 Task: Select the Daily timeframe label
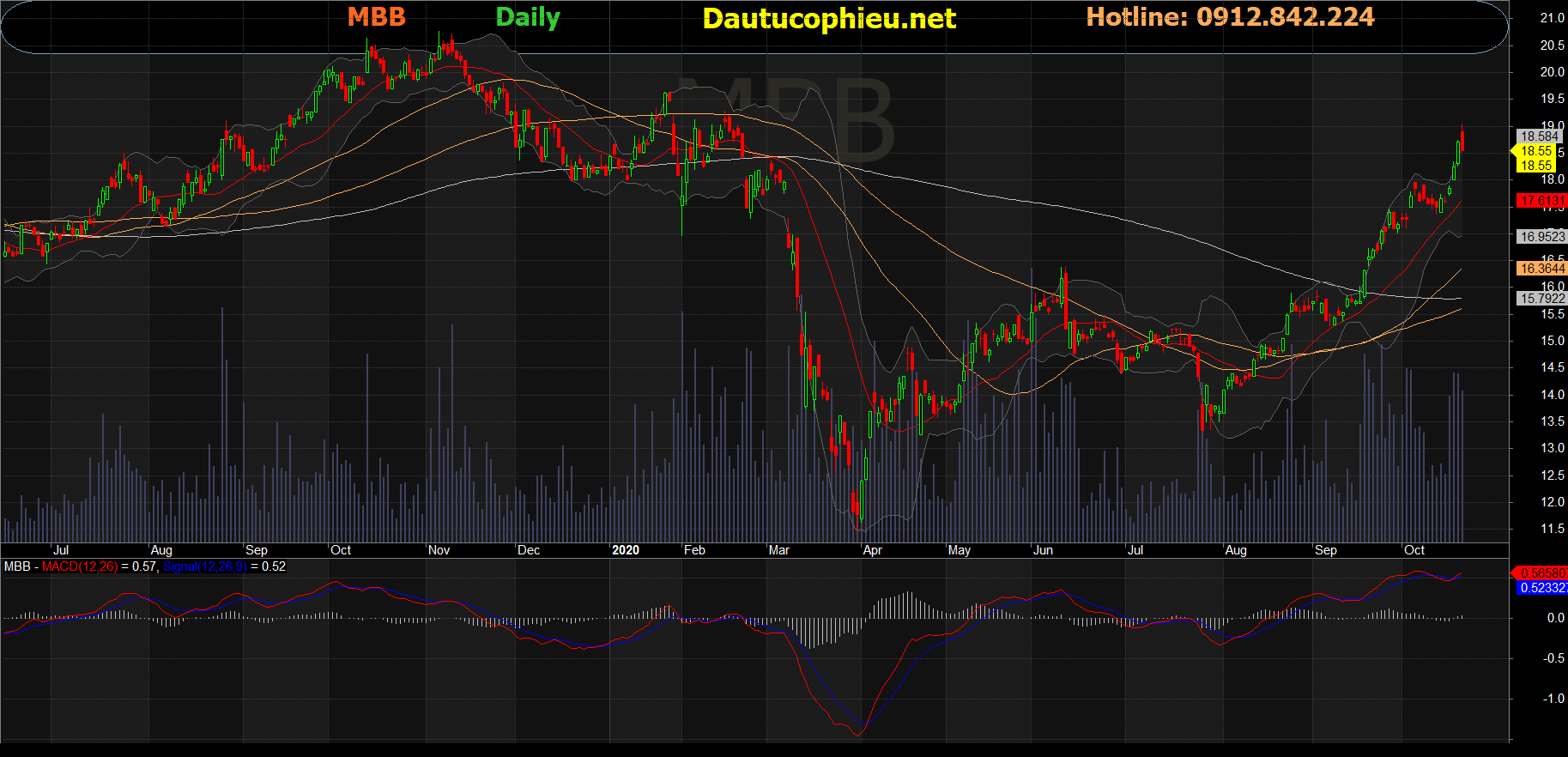point(528,17)
